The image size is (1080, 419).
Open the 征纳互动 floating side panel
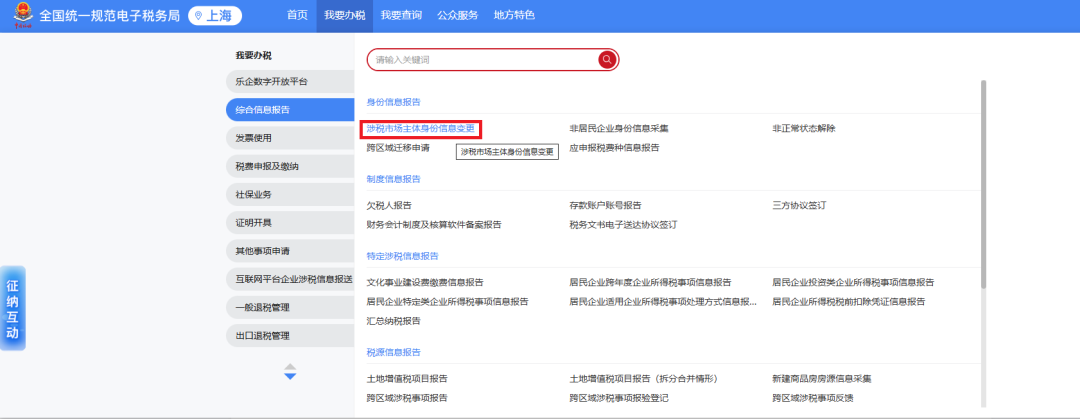point(12,308)
